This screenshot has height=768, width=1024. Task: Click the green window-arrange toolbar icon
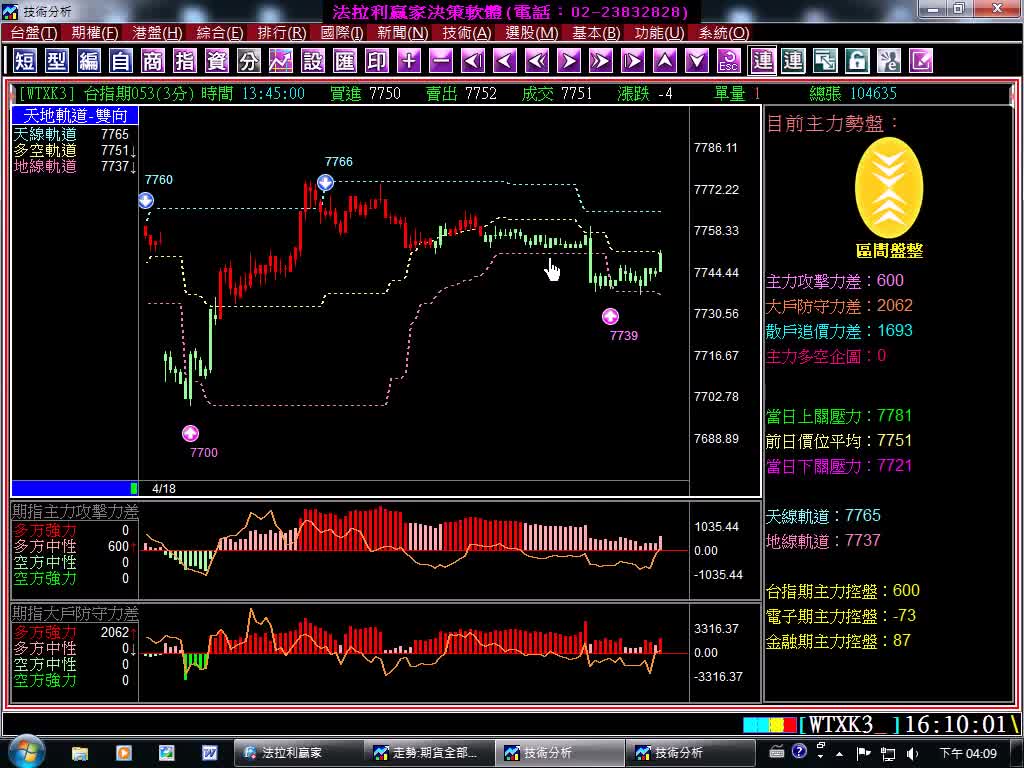(825, 61)
